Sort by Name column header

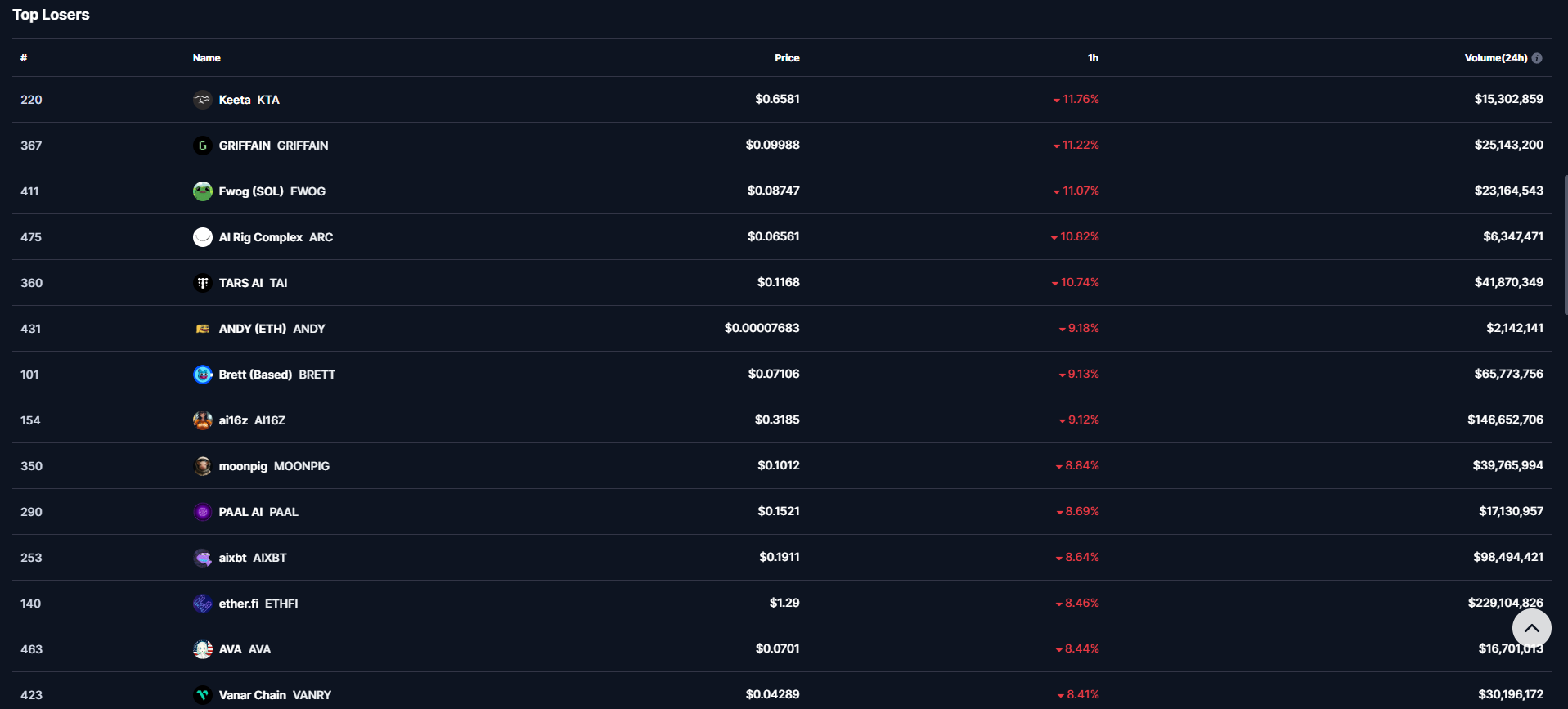click(206, 58)
